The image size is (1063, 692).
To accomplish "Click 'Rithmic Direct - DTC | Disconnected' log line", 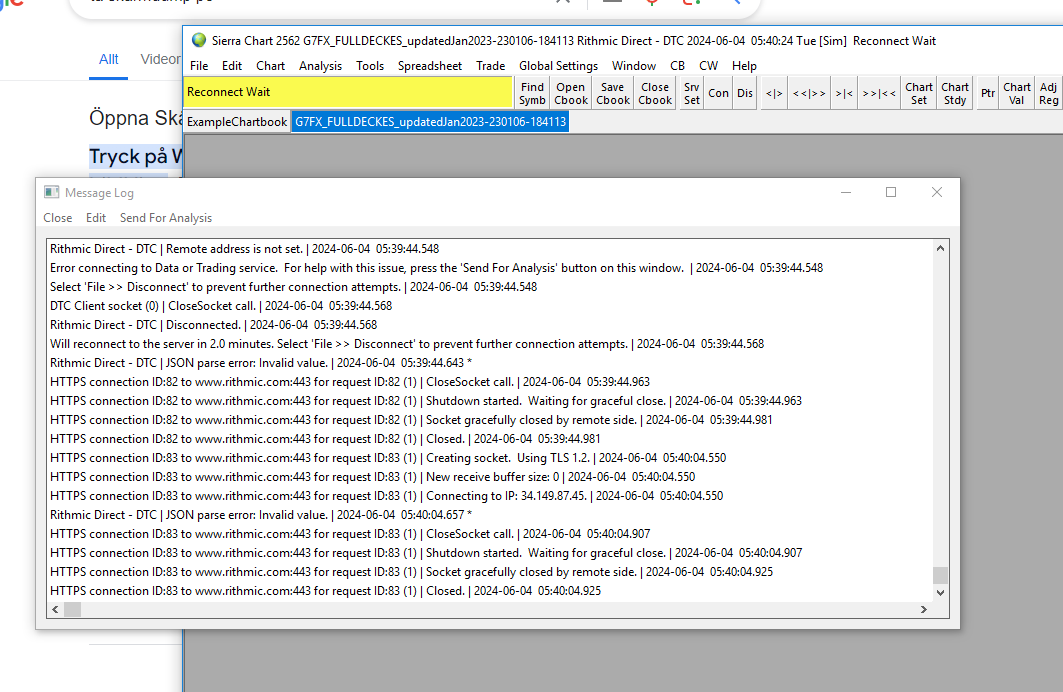I will 214,325.
